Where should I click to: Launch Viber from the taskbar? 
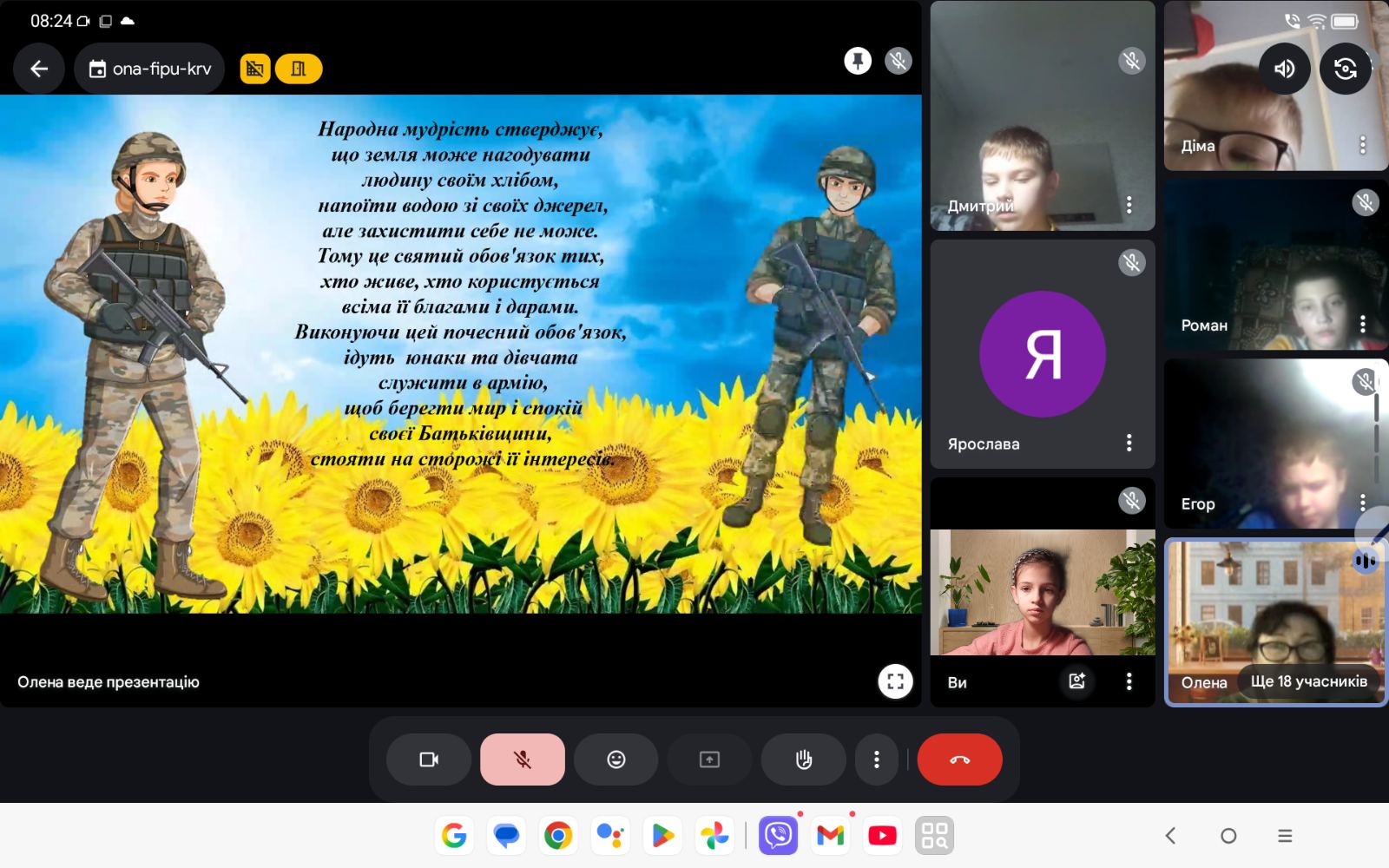click(779, 835)
